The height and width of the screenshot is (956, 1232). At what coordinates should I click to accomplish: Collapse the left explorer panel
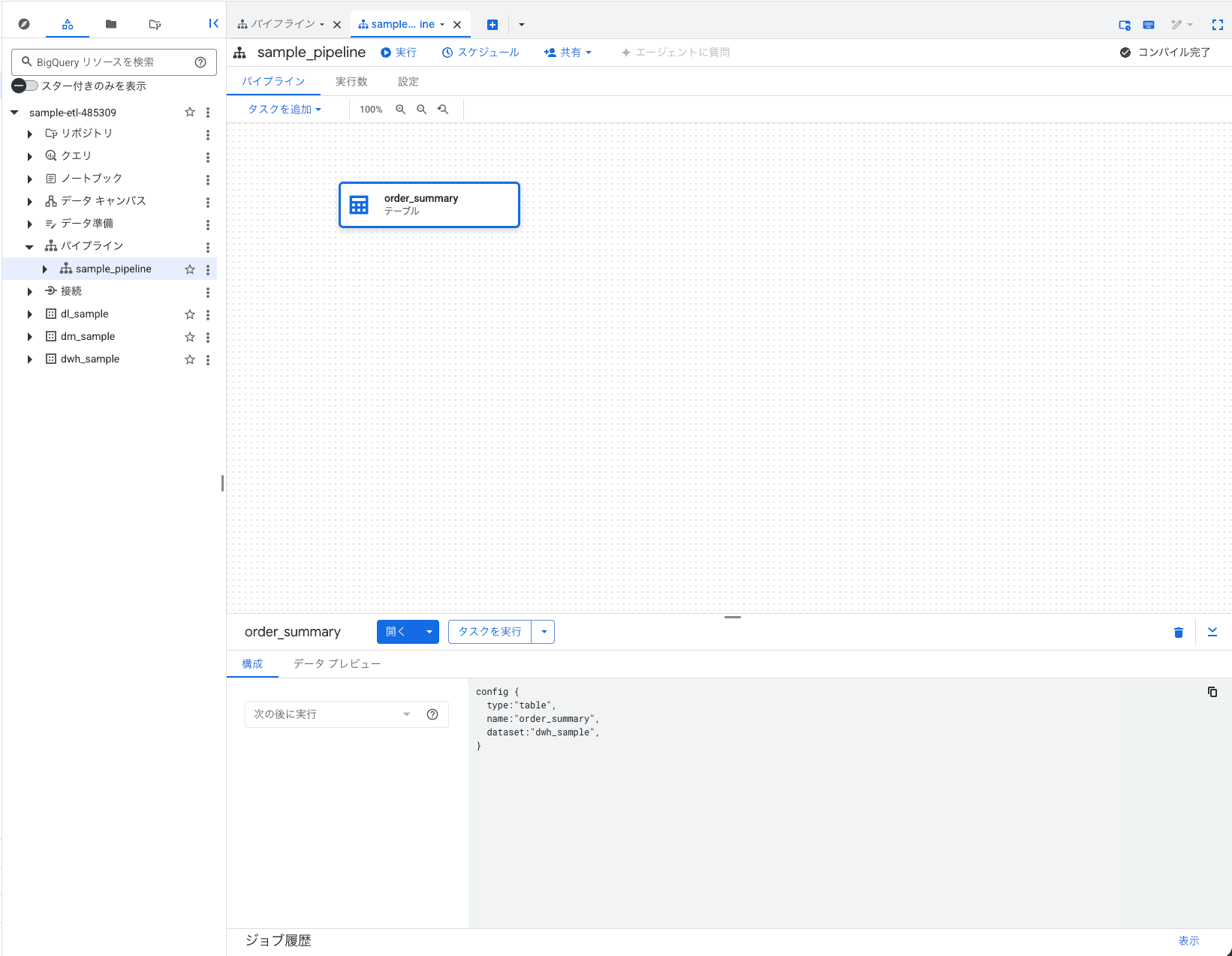click(213, 24)
